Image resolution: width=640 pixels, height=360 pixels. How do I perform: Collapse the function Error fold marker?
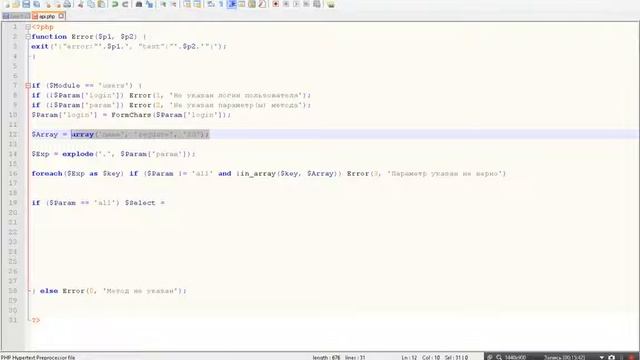point(28,37)
